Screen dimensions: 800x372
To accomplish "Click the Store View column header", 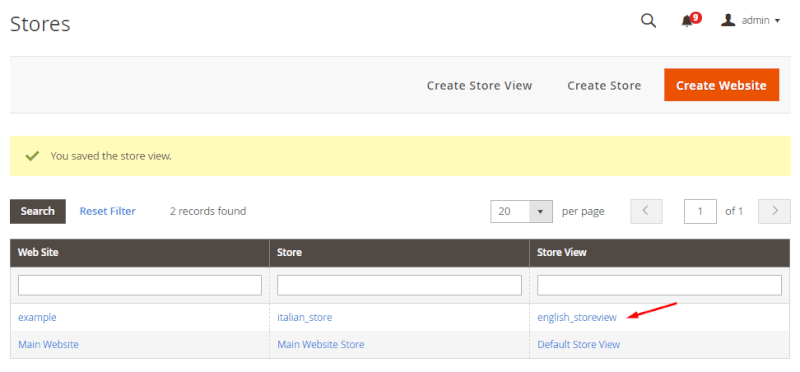I will [x=660, y=253].
